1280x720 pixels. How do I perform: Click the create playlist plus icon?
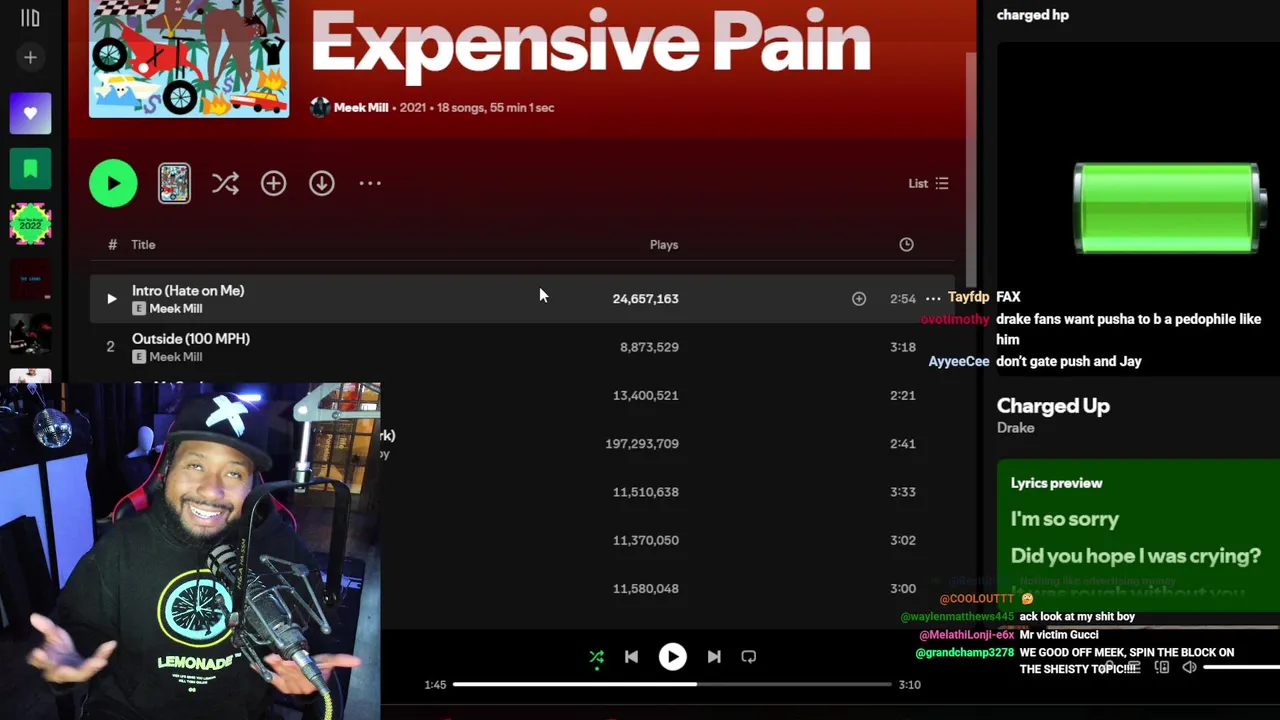click(x=30, y=58)
